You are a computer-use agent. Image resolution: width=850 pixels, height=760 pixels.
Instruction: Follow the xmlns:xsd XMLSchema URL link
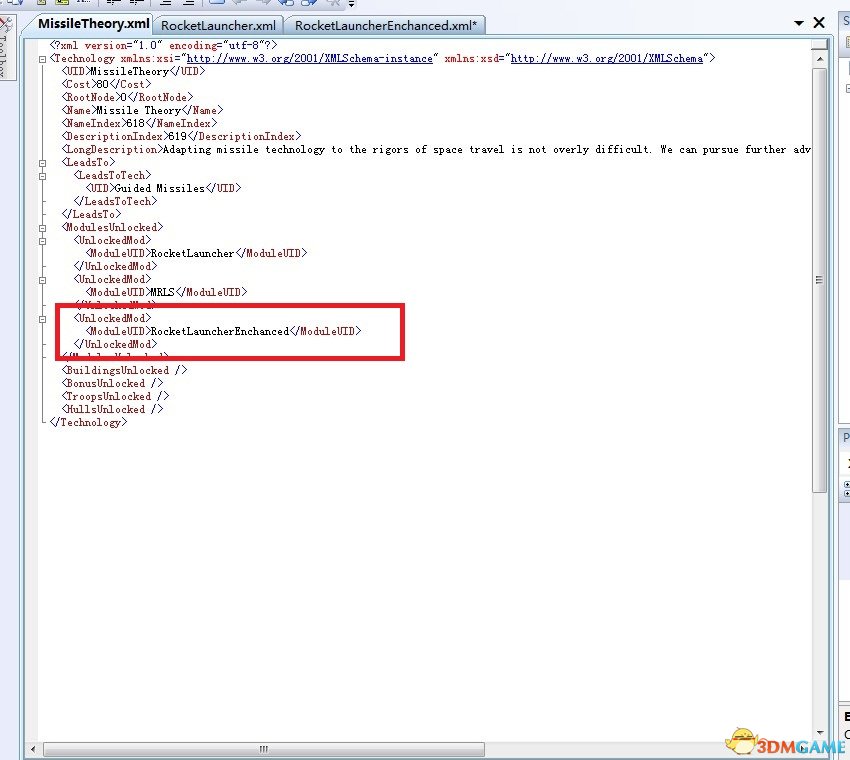(607, 59)
